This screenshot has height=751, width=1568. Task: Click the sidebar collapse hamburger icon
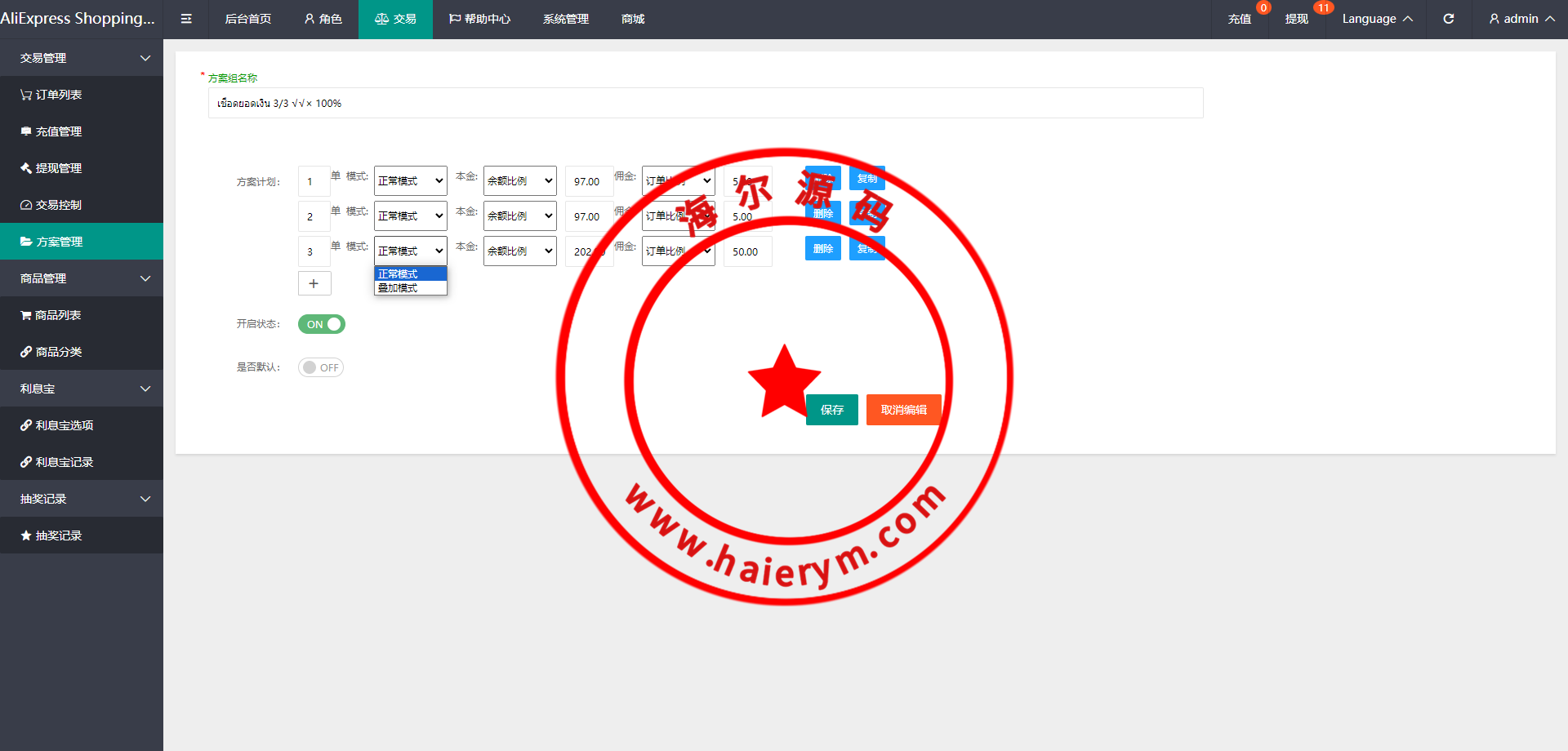tap(186, 19)
